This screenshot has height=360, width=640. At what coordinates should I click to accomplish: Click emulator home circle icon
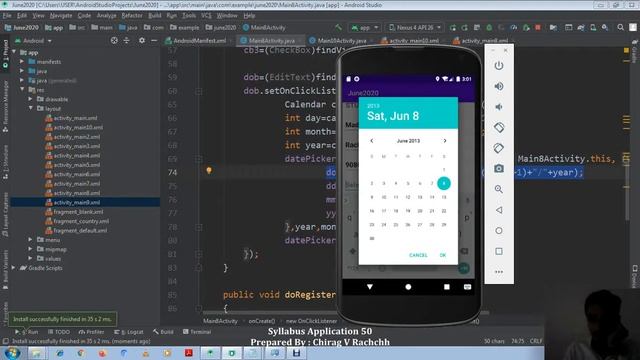point(499,231)
